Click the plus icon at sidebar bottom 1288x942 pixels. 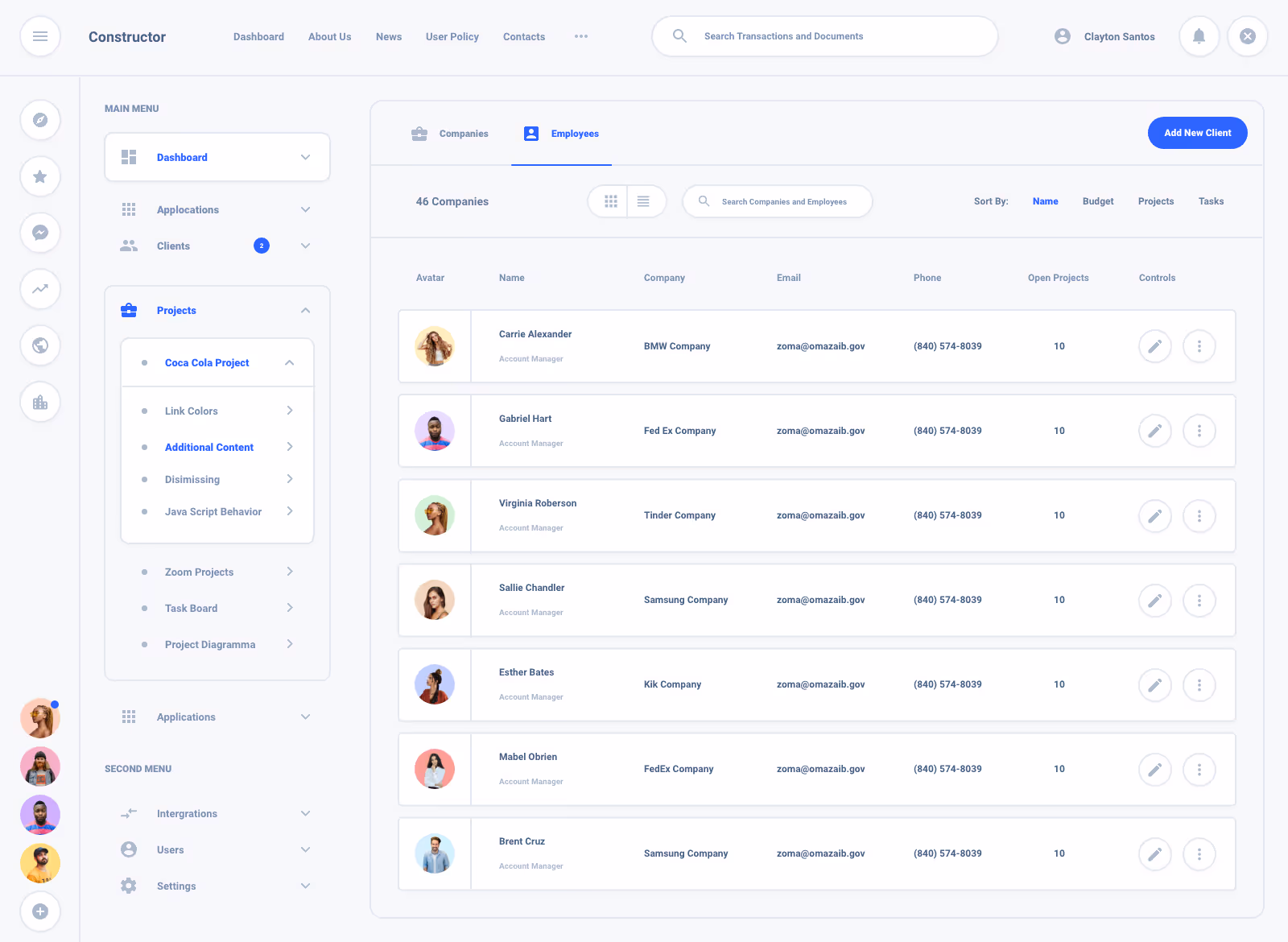[40, 911]
